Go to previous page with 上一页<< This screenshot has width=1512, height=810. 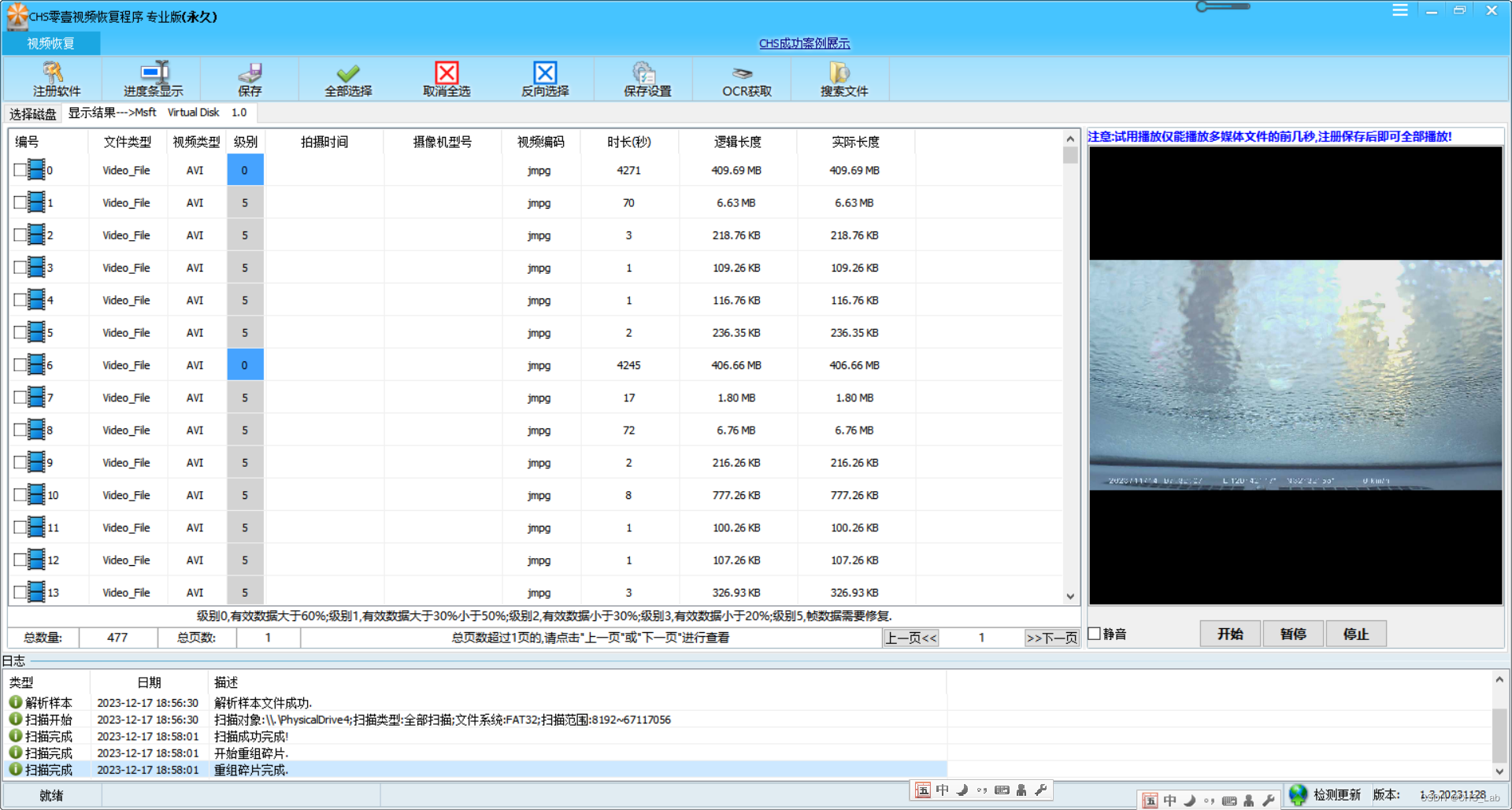910,638
